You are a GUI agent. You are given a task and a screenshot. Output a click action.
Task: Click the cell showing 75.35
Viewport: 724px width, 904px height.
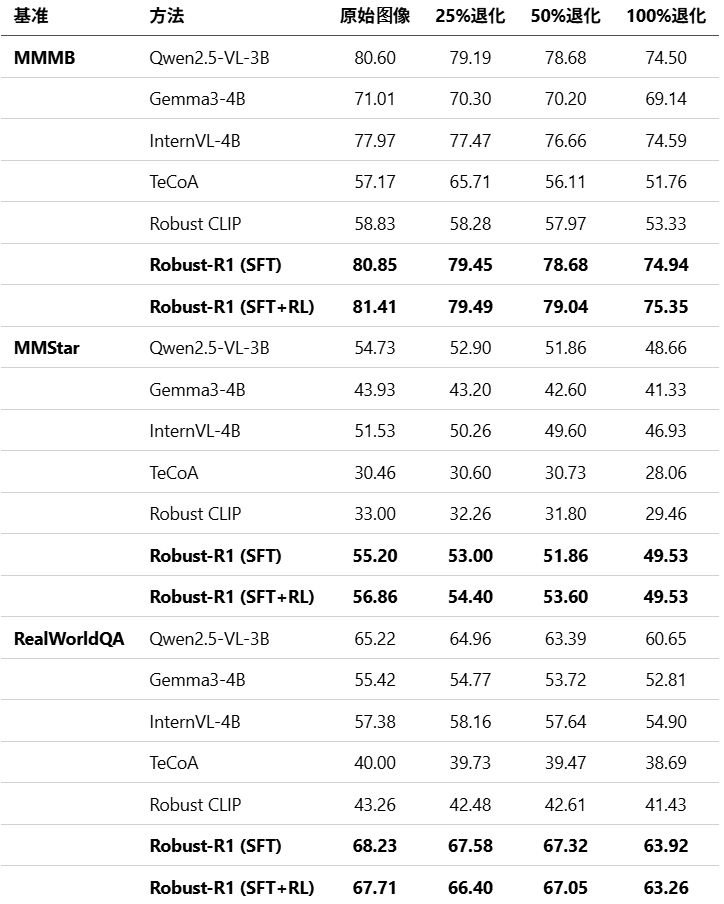666,307
